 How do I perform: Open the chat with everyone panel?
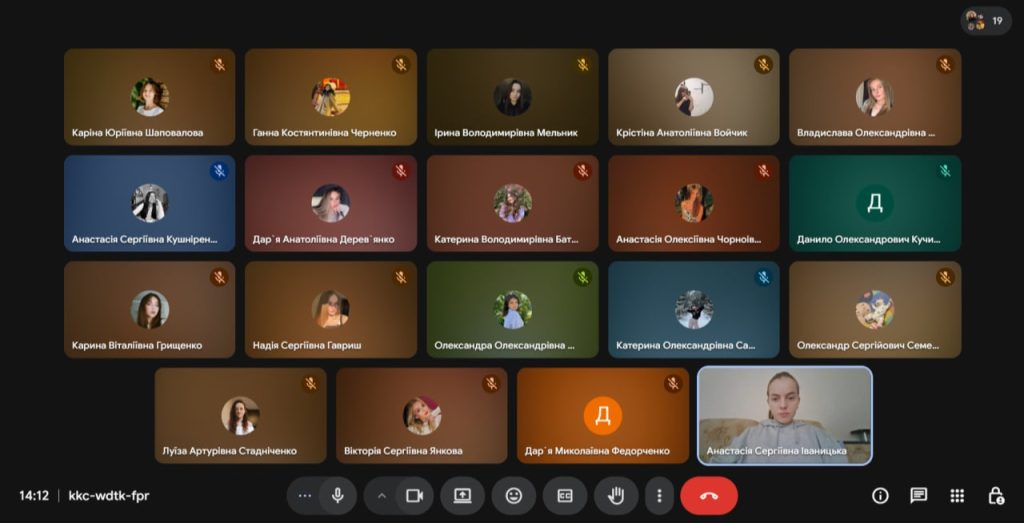pyautogui.click(x=918, y=495)
